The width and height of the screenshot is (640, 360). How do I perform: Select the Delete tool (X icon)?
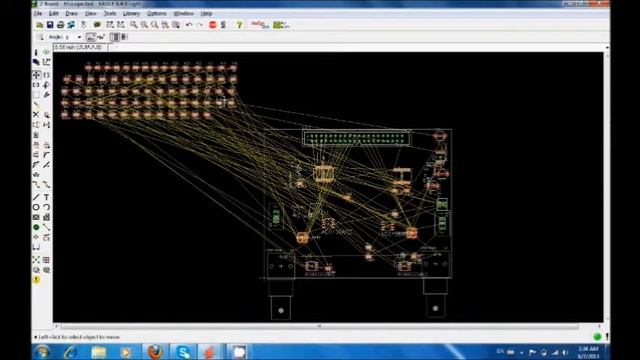click(36, 115)
